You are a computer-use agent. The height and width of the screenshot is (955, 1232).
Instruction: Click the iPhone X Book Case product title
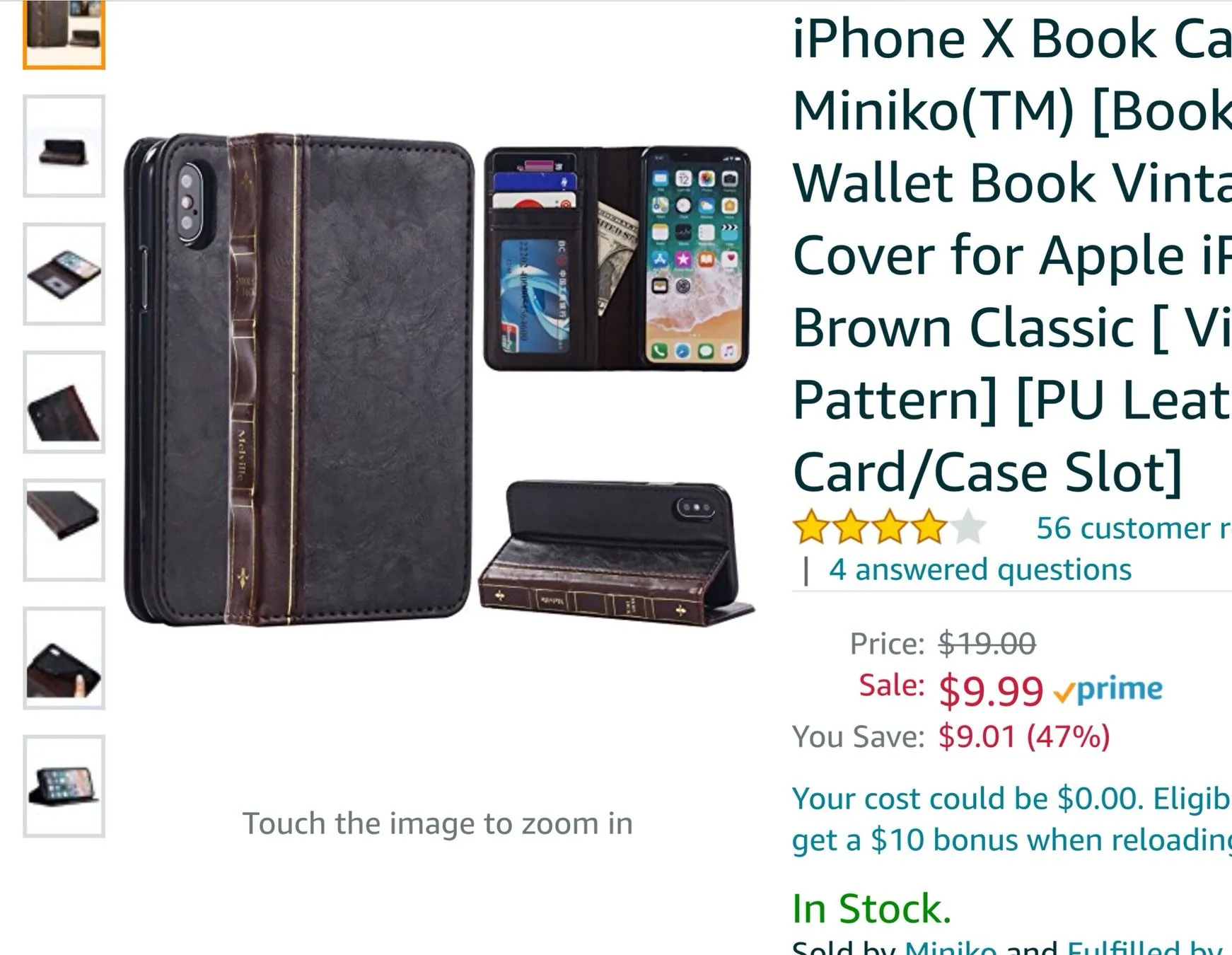1012,255
